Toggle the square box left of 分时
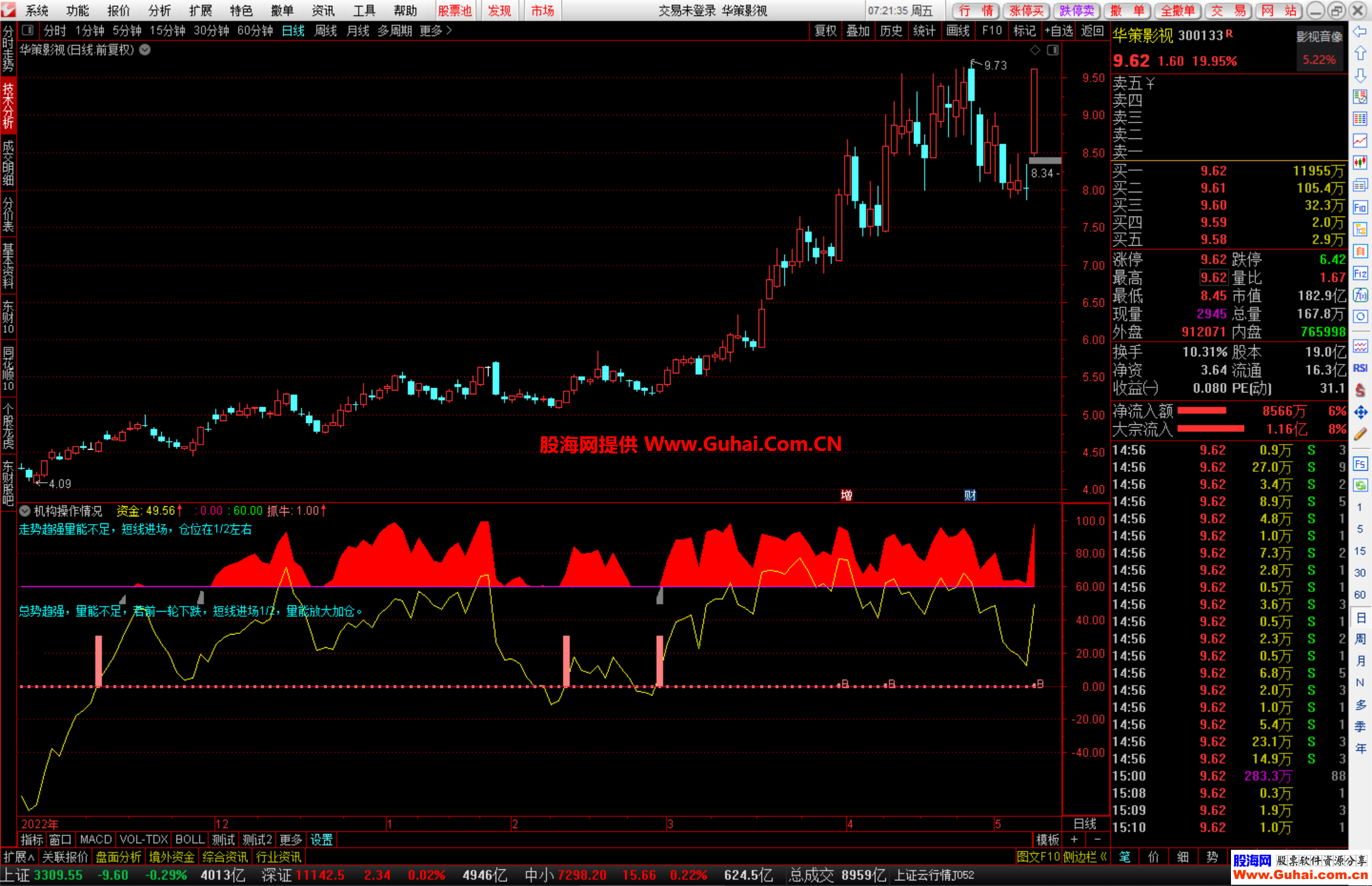This screenshot has height=886, width=1372. tap(27, 30)
